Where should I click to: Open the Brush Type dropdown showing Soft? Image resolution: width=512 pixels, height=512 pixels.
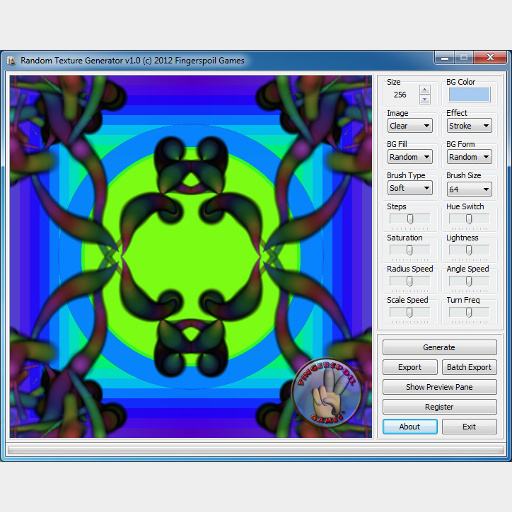pos(410,188)
